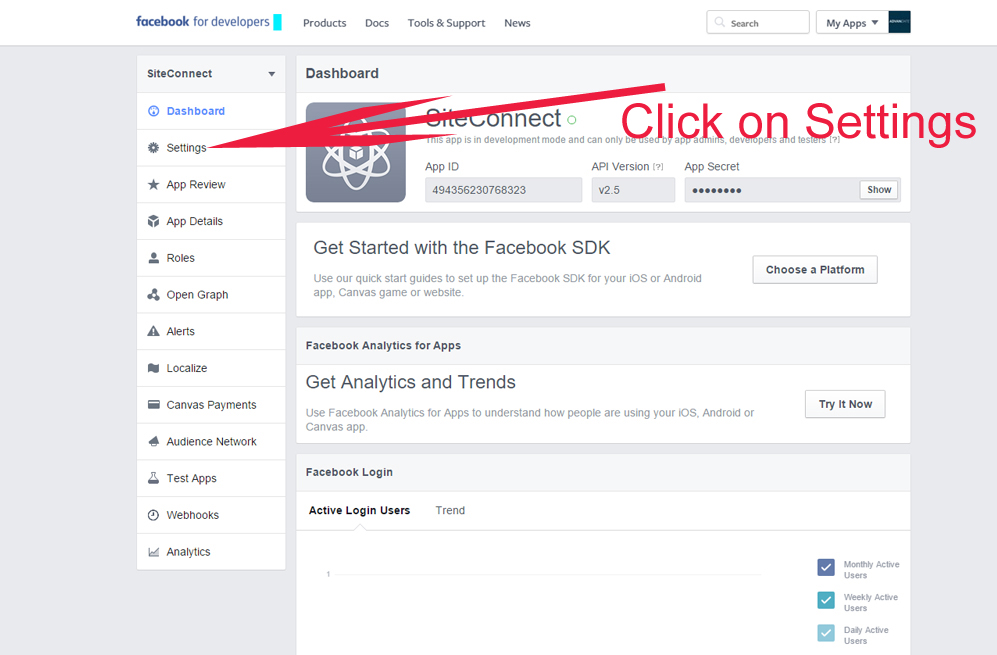Click the Test Apps flask icon
The image size is (997, 655).
coord(153,478)
